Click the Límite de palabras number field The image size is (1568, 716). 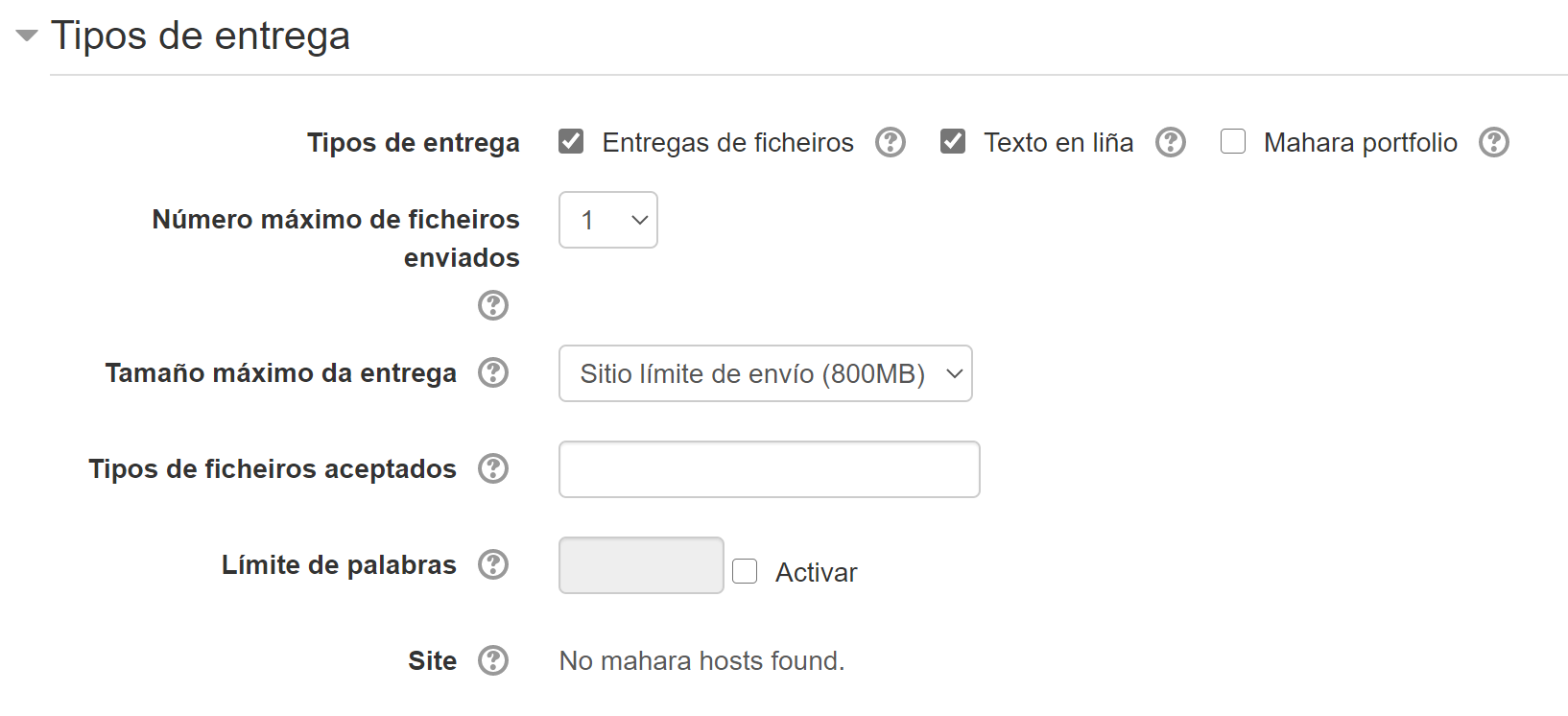[641, 565]
